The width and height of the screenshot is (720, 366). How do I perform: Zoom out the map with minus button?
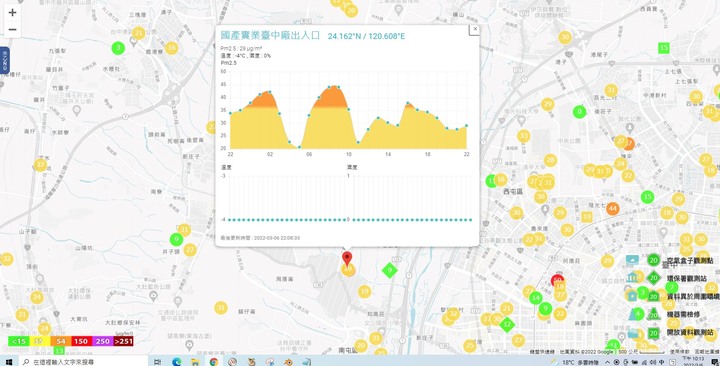point(12,30)
